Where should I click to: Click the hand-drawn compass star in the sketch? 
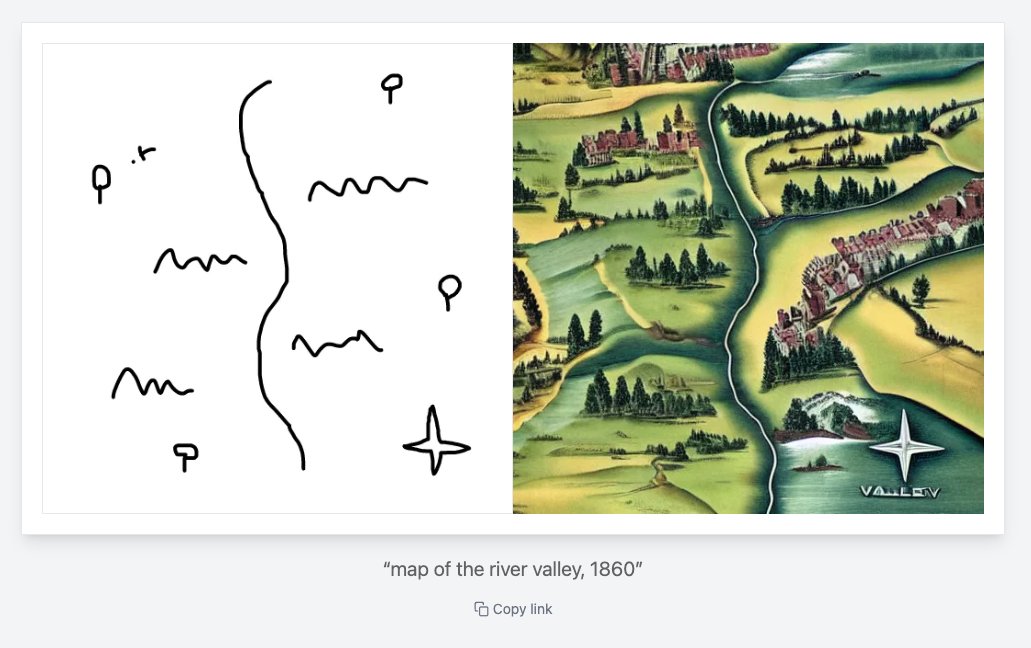click(435, 443)
